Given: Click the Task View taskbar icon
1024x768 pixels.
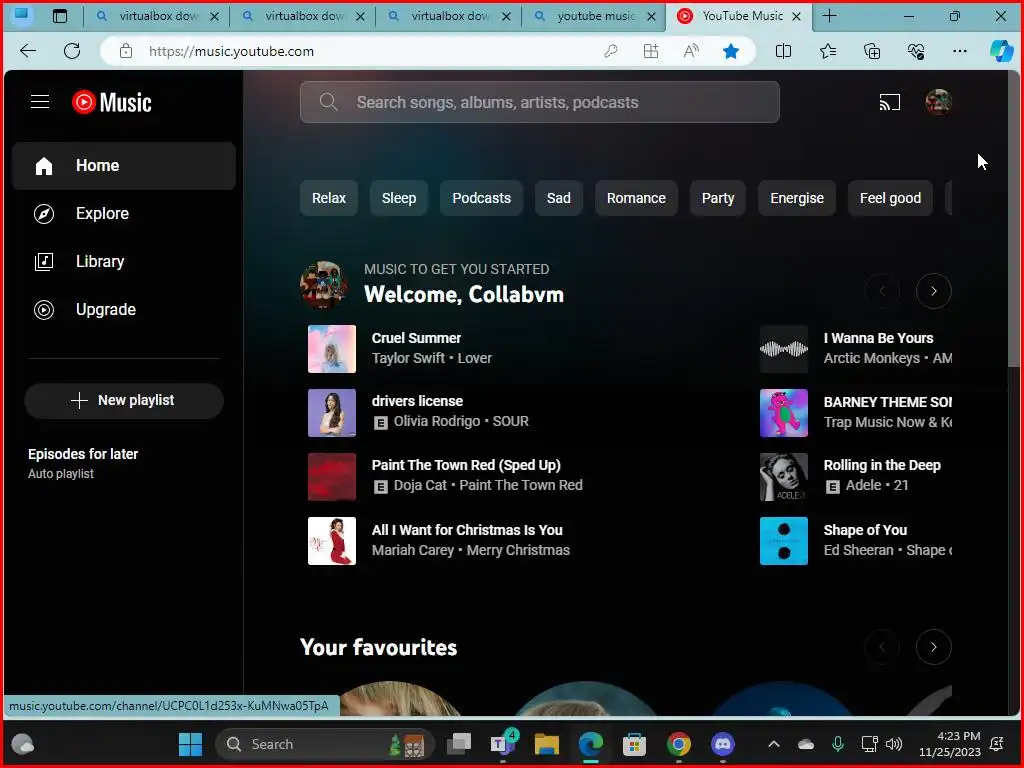Looking at the screenshot, I should [458, 744].
